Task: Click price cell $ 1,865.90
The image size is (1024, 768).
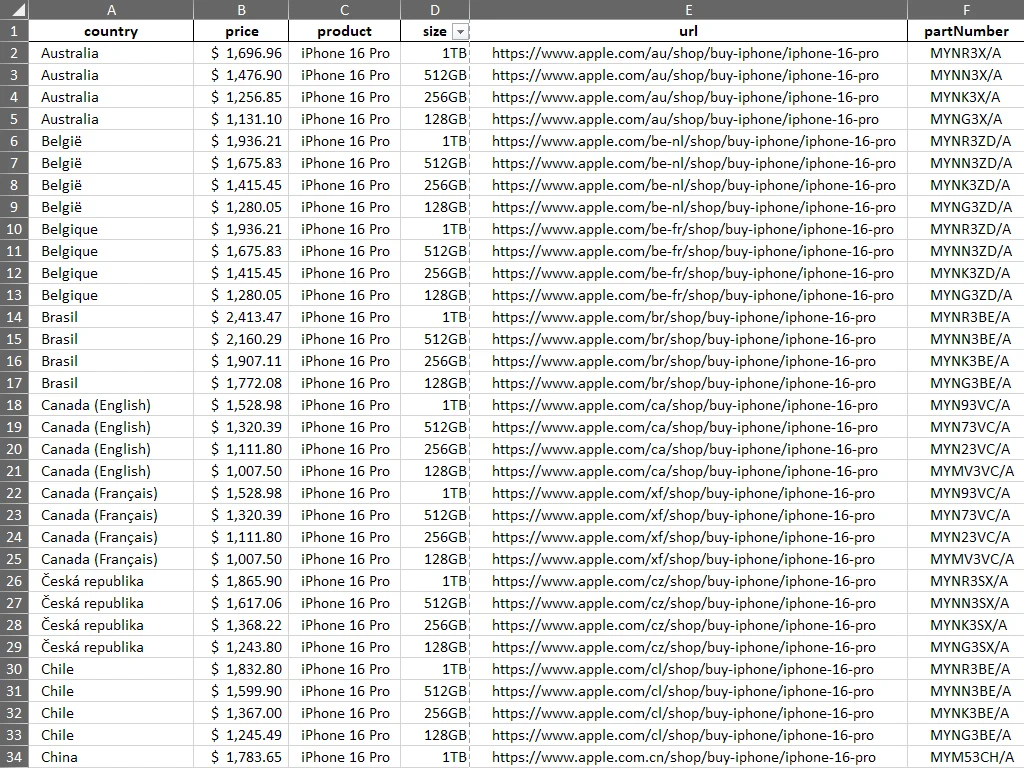Action: (x=241, y=581)
